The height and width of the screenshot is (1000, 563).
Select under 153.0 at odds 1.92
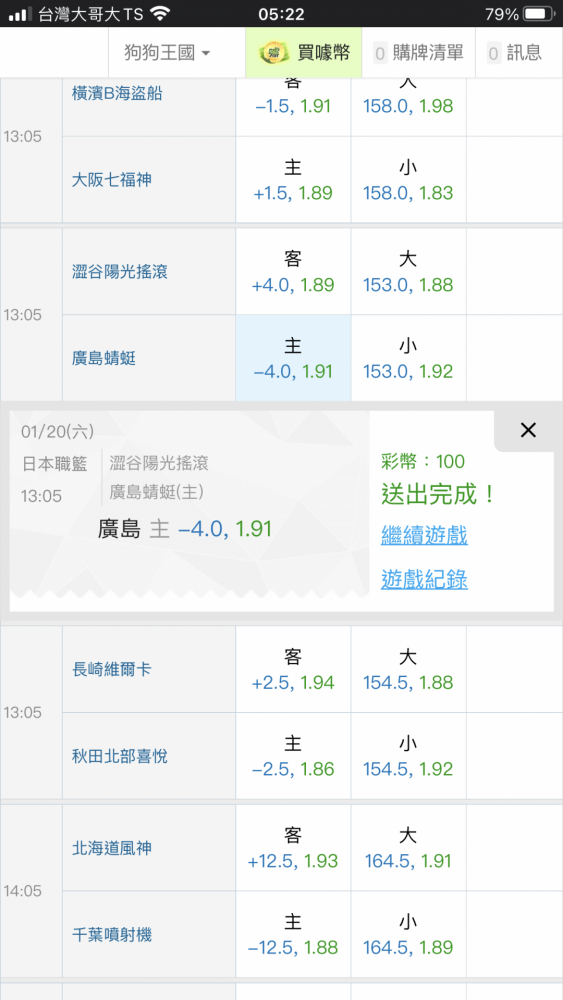[408, 358]
